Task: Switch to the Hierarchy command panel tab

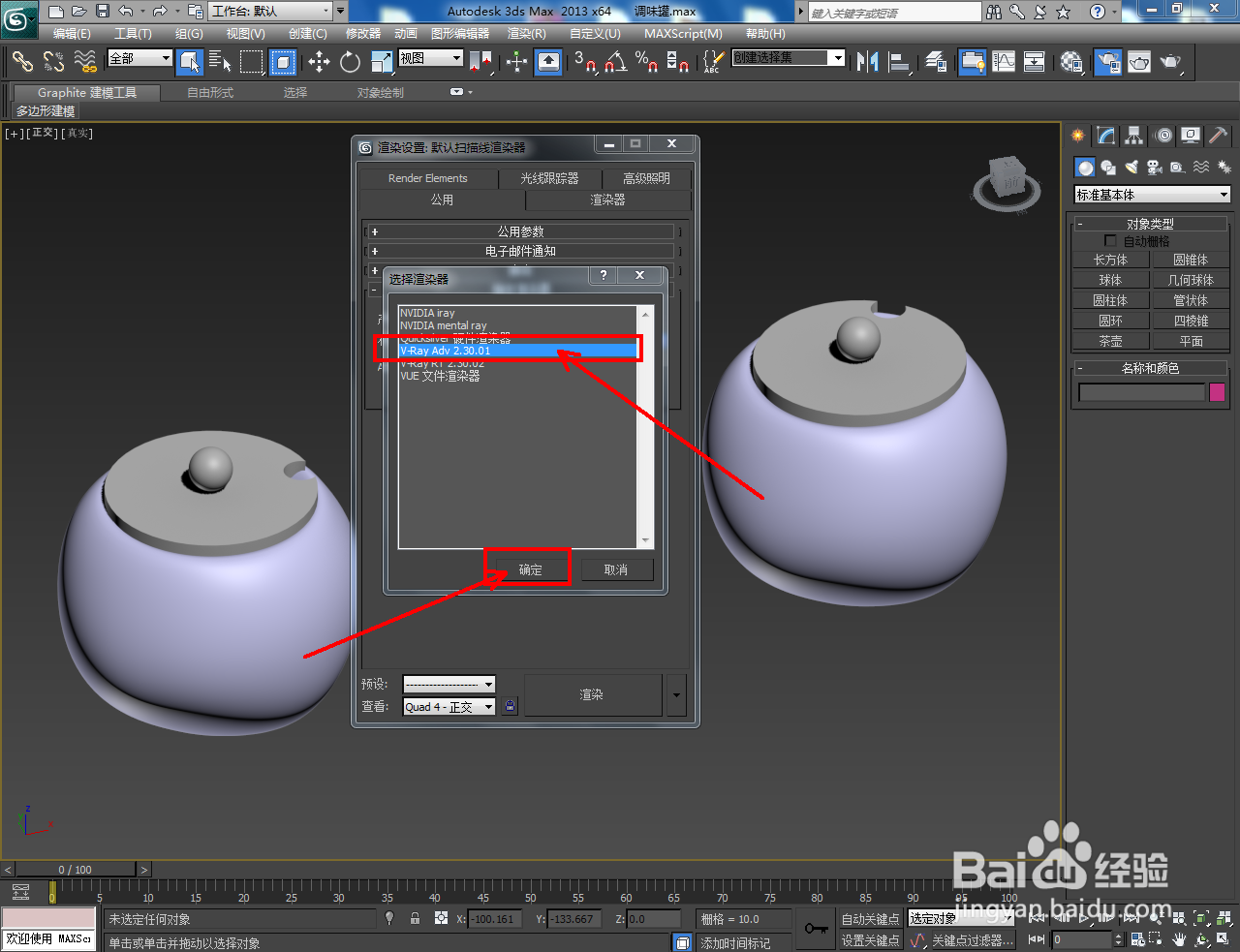Action: tap(1133, 136)
